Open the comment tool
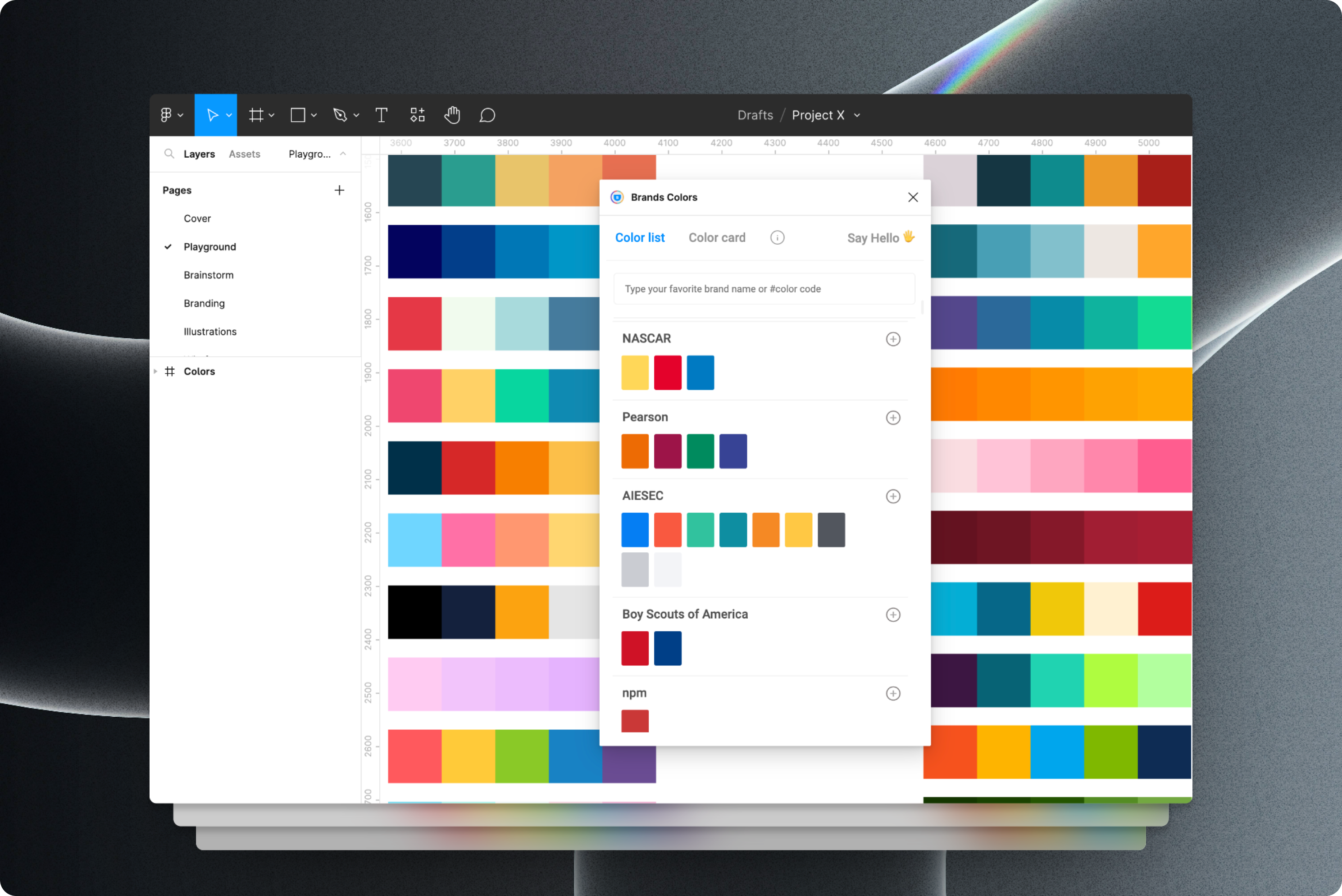The height and width of the screenshot is (896, 1342). pyautogui.click(x=487, y=115)
